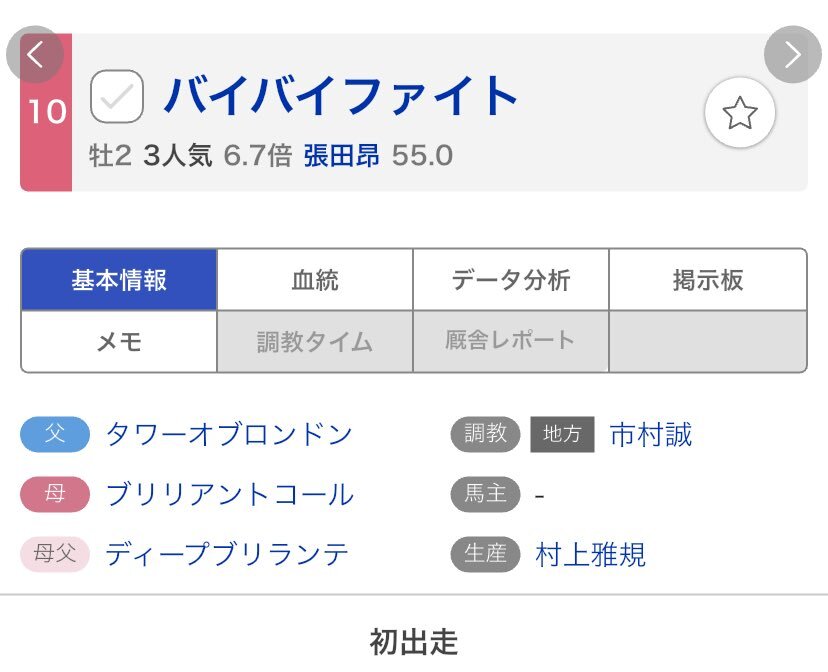Viewport: 828px width, 672px height.
Task: Open jockey 張田昂 profile
Action: tap(341, 156)
